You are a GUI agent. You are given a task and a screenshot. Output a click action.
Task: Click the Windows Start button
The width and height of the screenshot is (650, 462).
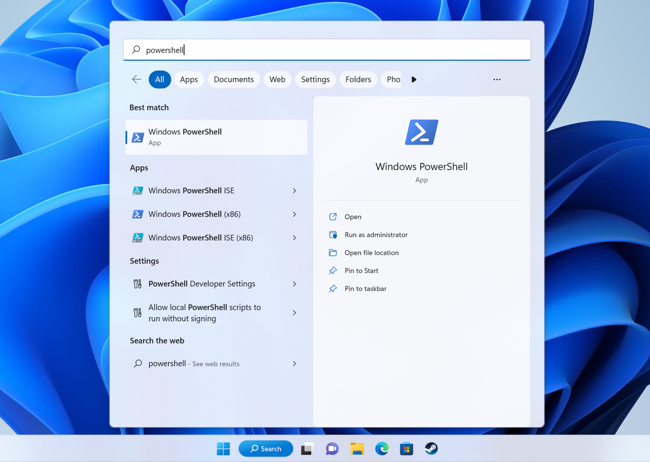coord(223,449)
